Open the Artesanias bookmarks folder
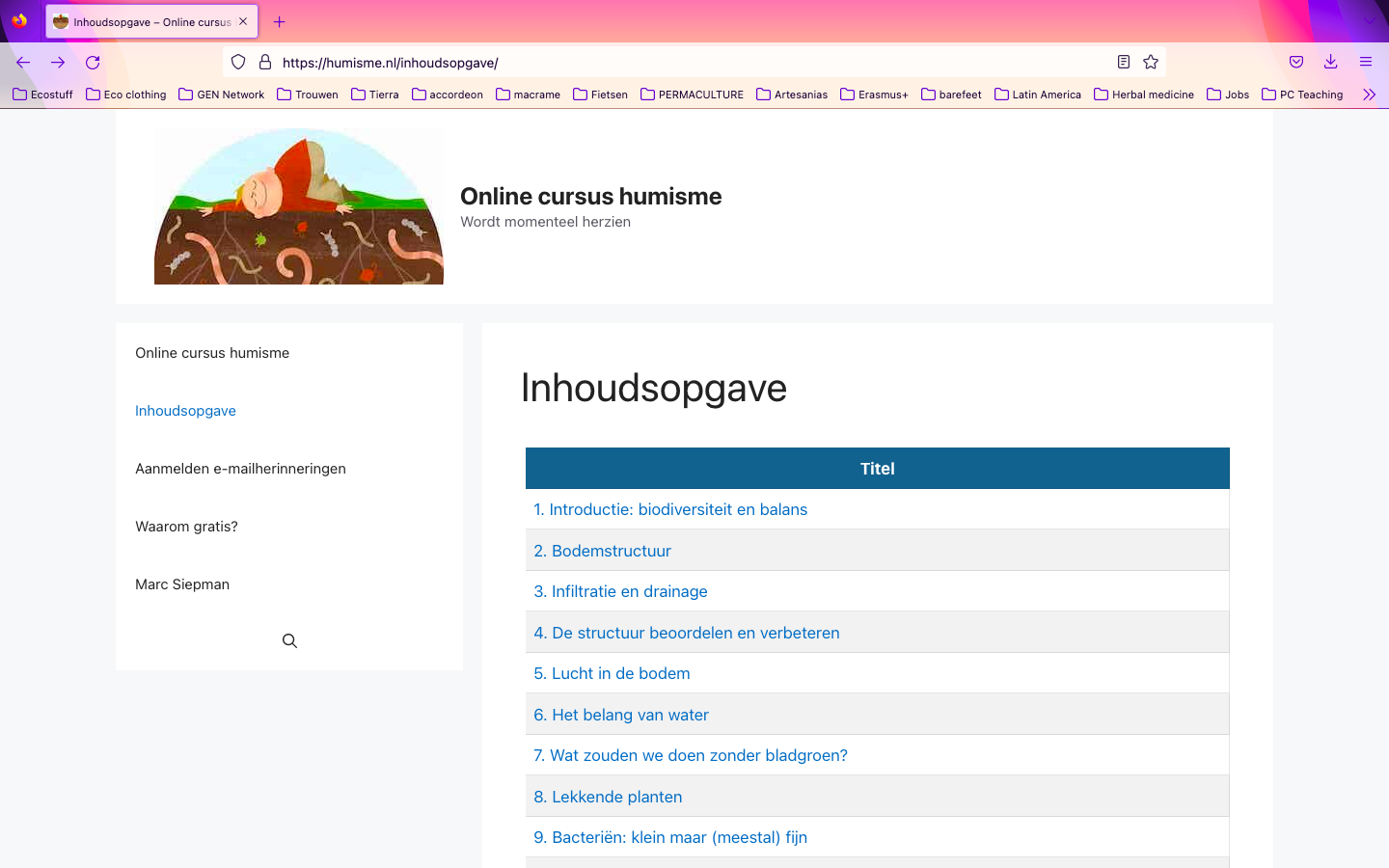 (792, 95)
